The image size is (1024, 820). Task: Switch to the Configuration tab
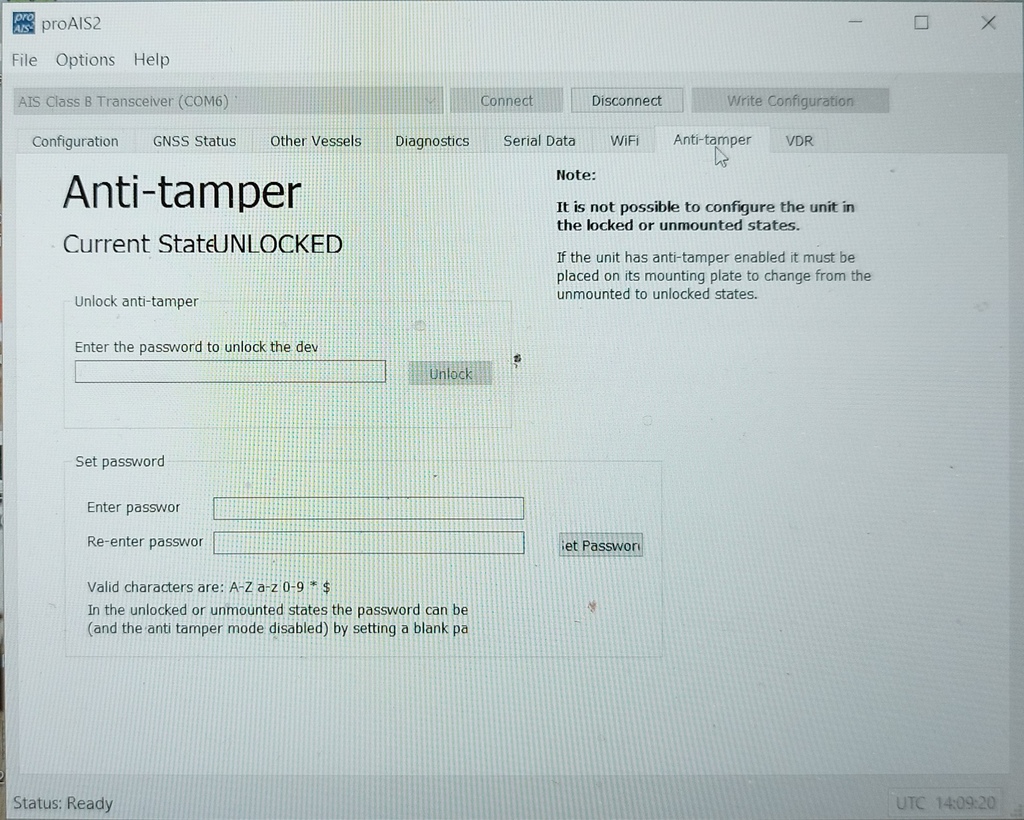click(75, 141)
